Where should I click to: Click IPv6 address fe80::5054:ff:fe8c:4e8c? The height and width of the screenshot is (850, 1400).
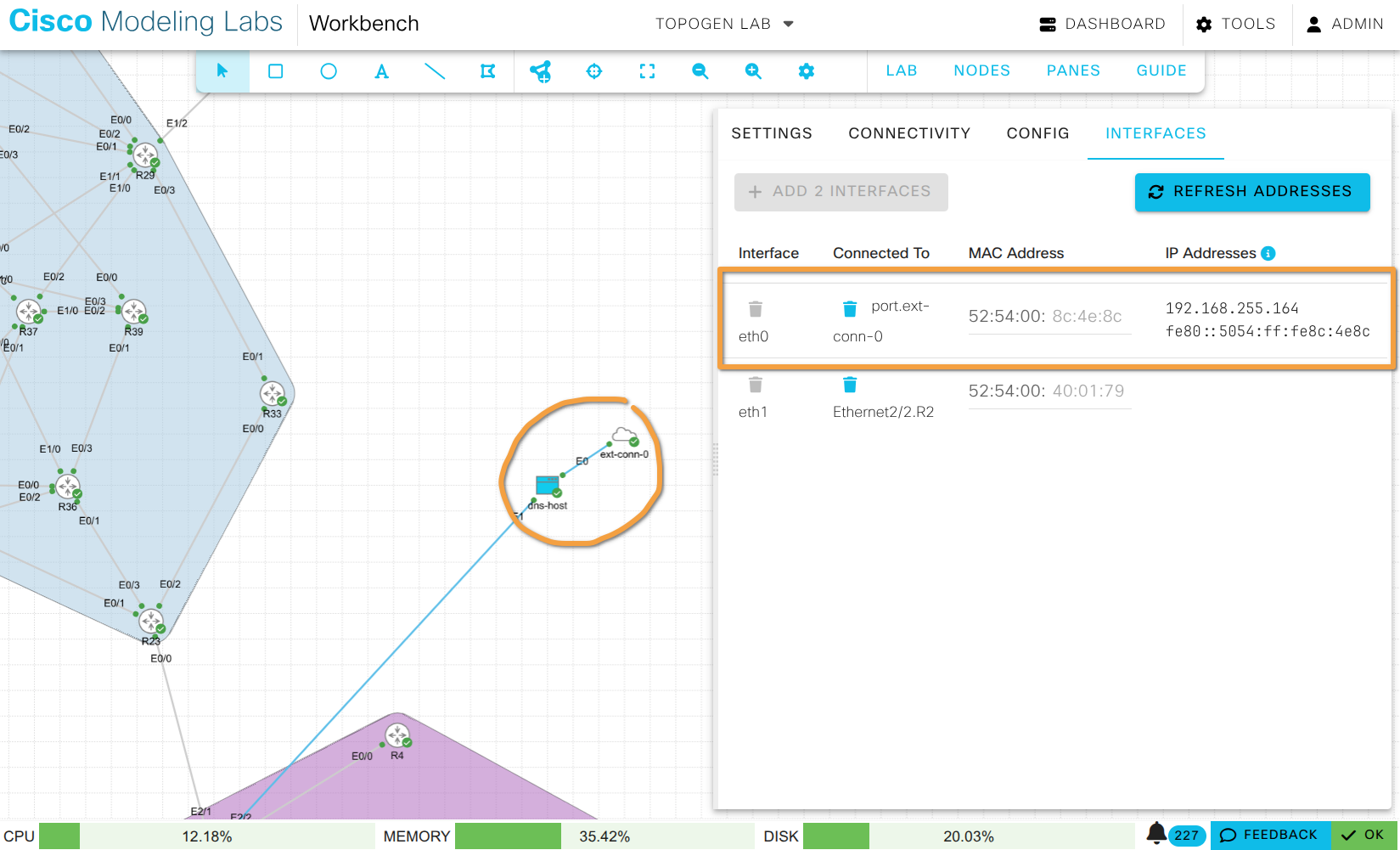(x=1268, y=331)
